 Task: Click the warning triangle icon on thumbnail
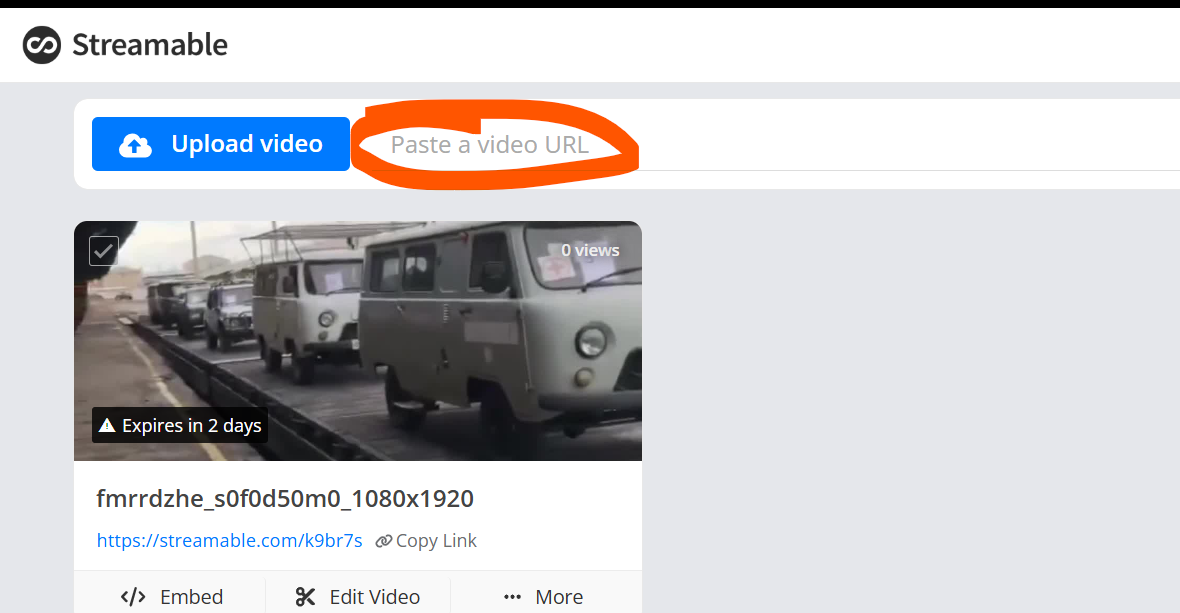pos(108,426)
